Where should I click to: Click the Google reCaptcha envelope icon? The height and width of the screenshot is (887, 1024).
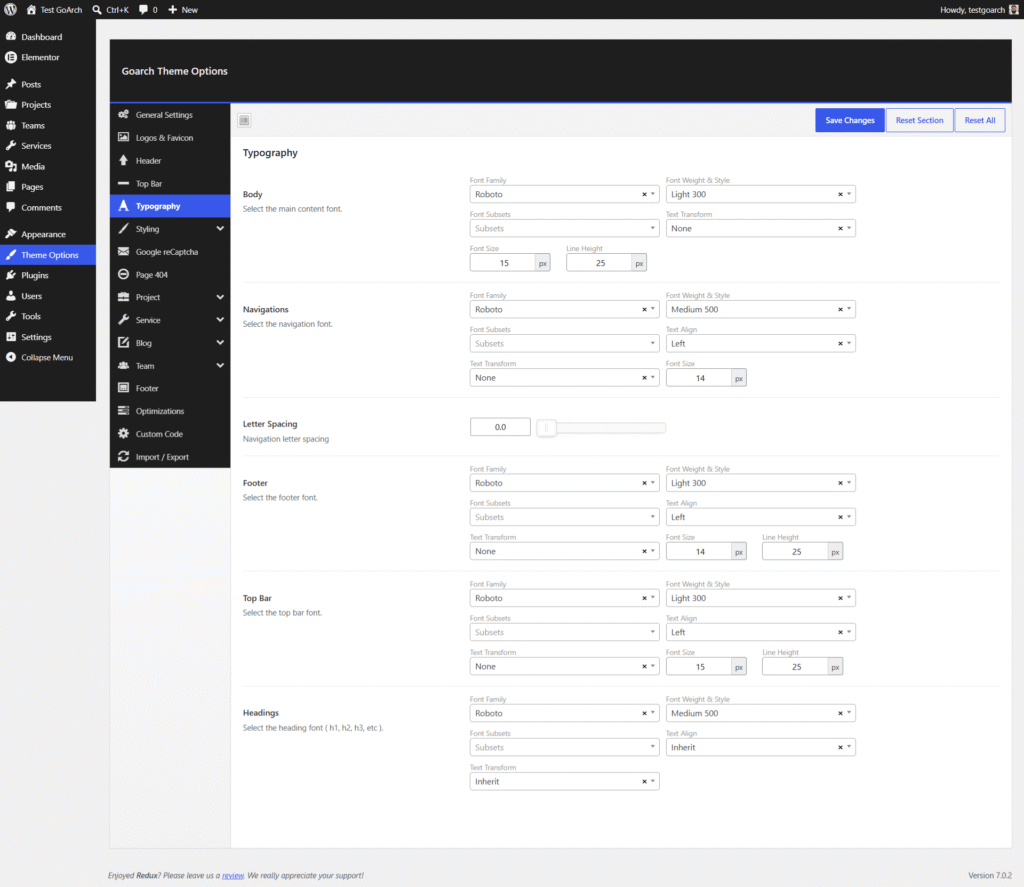(123, 251)
